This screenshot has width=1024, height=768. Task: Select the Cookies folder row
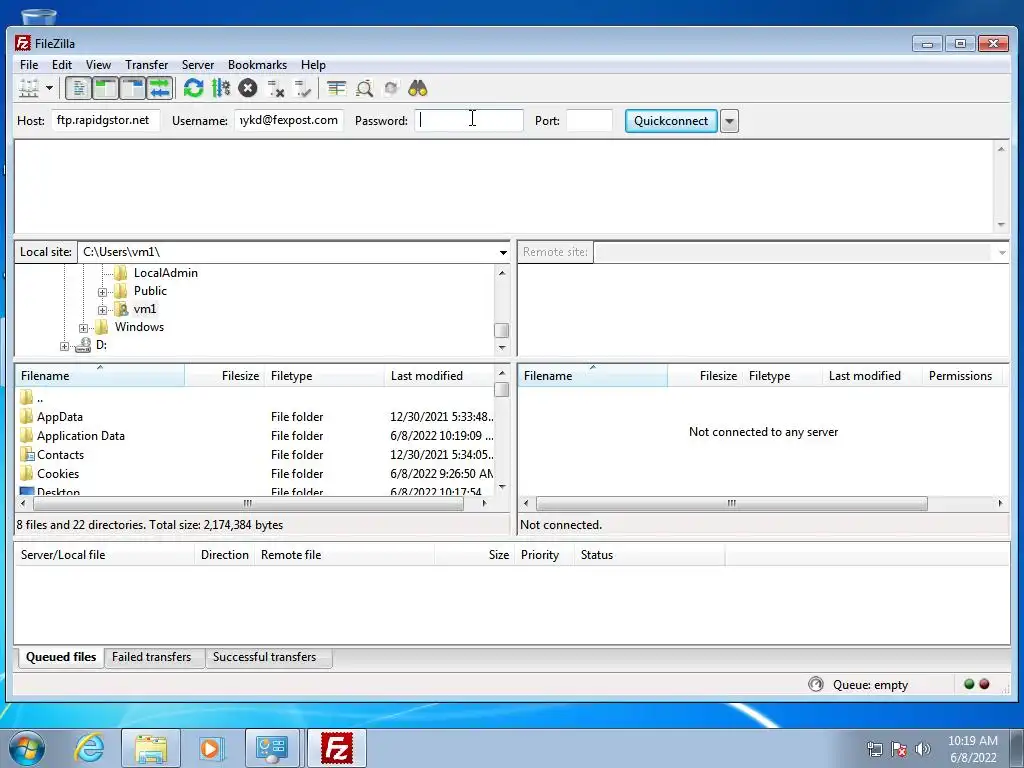[255, 473]
